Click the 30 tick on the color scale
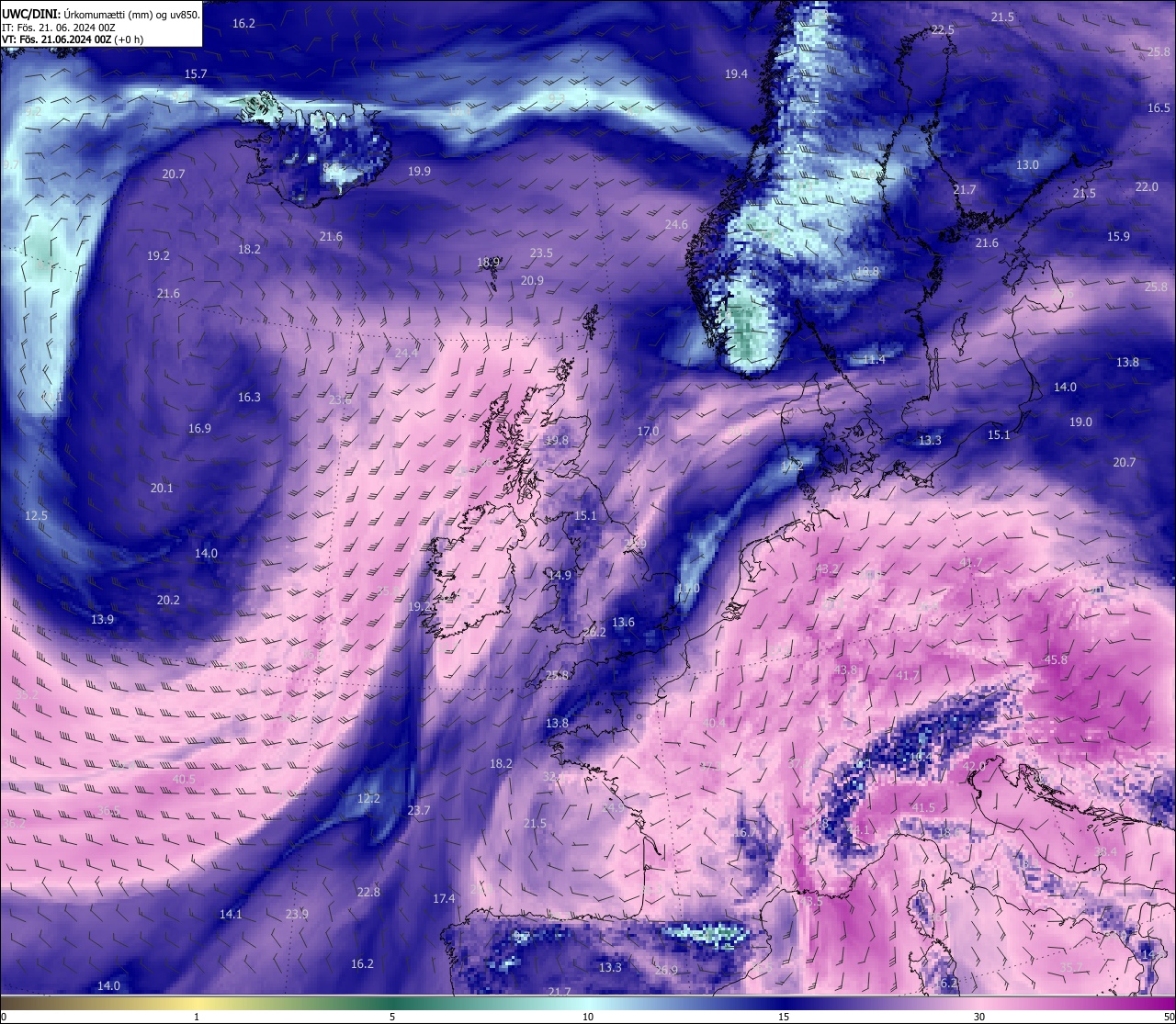The height and width of the screenshot is (1024, 1176). [979, 1017]
